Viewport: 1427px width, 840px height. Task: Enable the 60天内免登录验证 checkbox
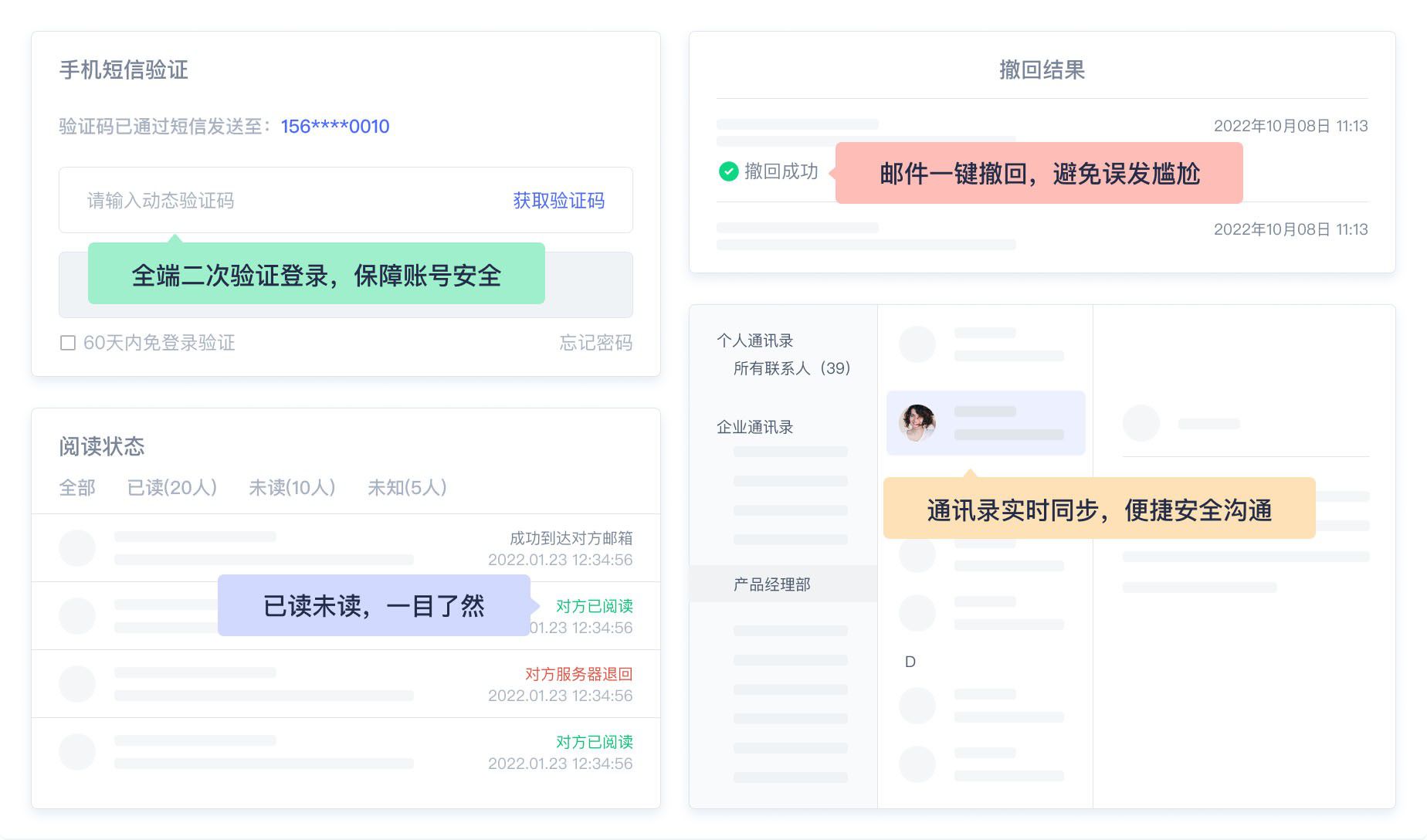69,342
